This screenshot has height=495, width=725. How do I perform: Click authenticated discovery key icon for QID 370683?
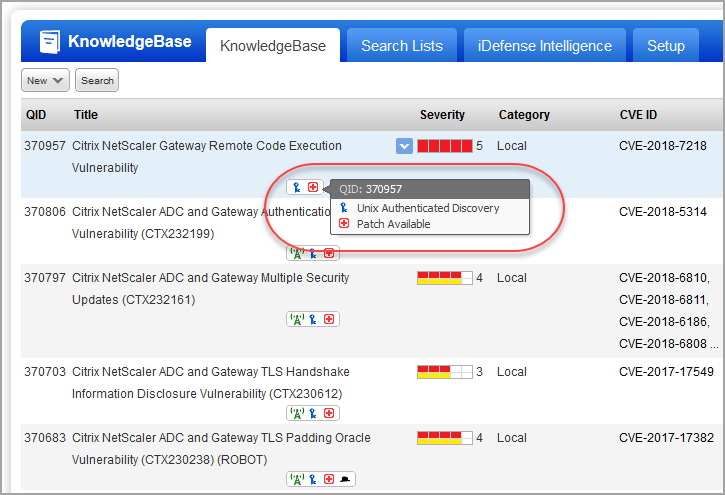click(x=313, y=479)
